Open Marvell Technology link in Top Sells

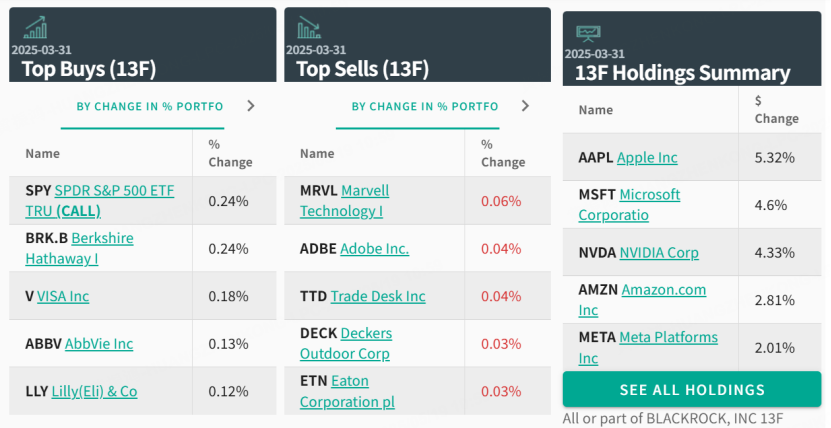click(364, 190)
